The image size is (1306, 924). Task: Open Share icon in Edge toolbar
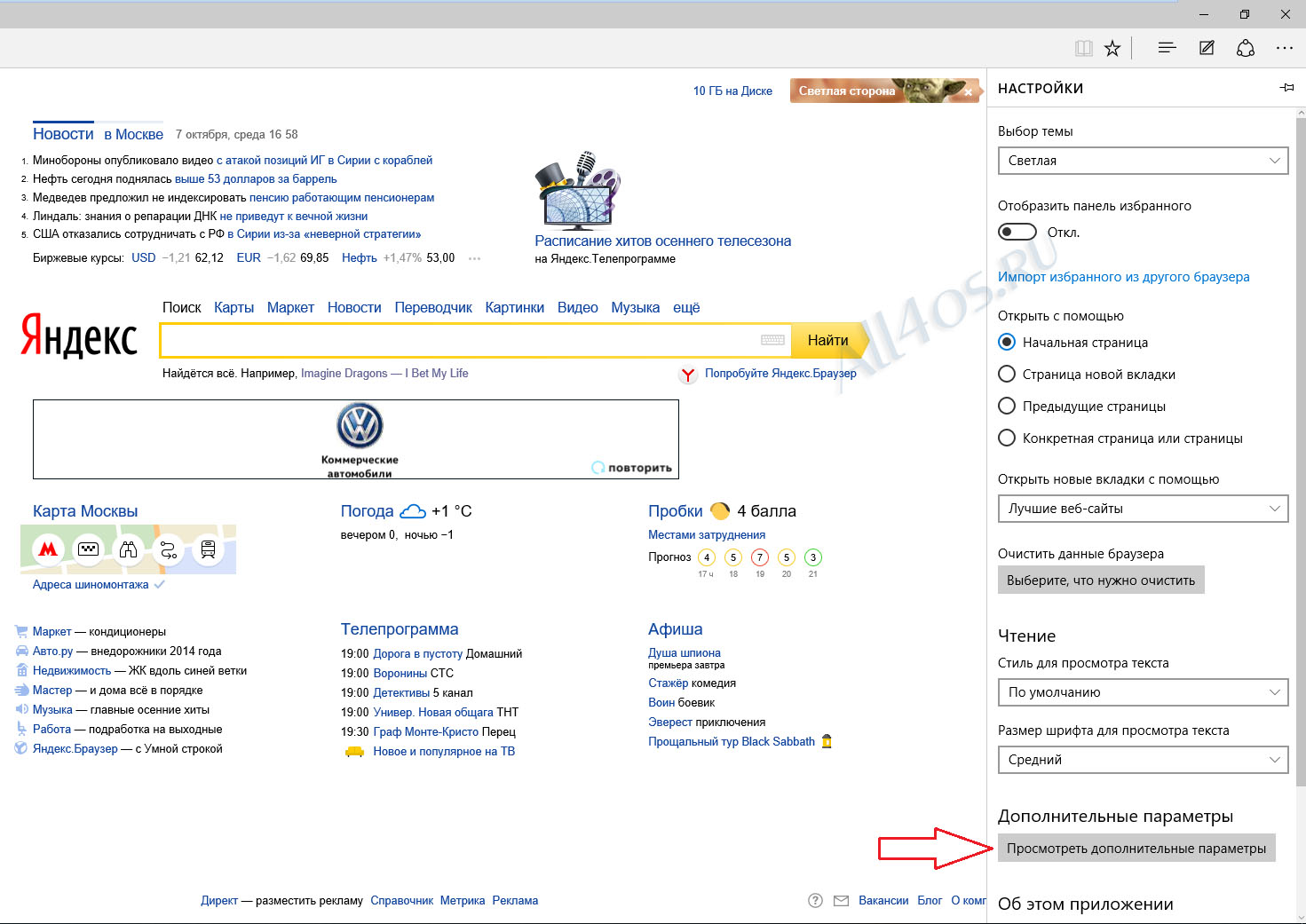(x=1246, y=48)
